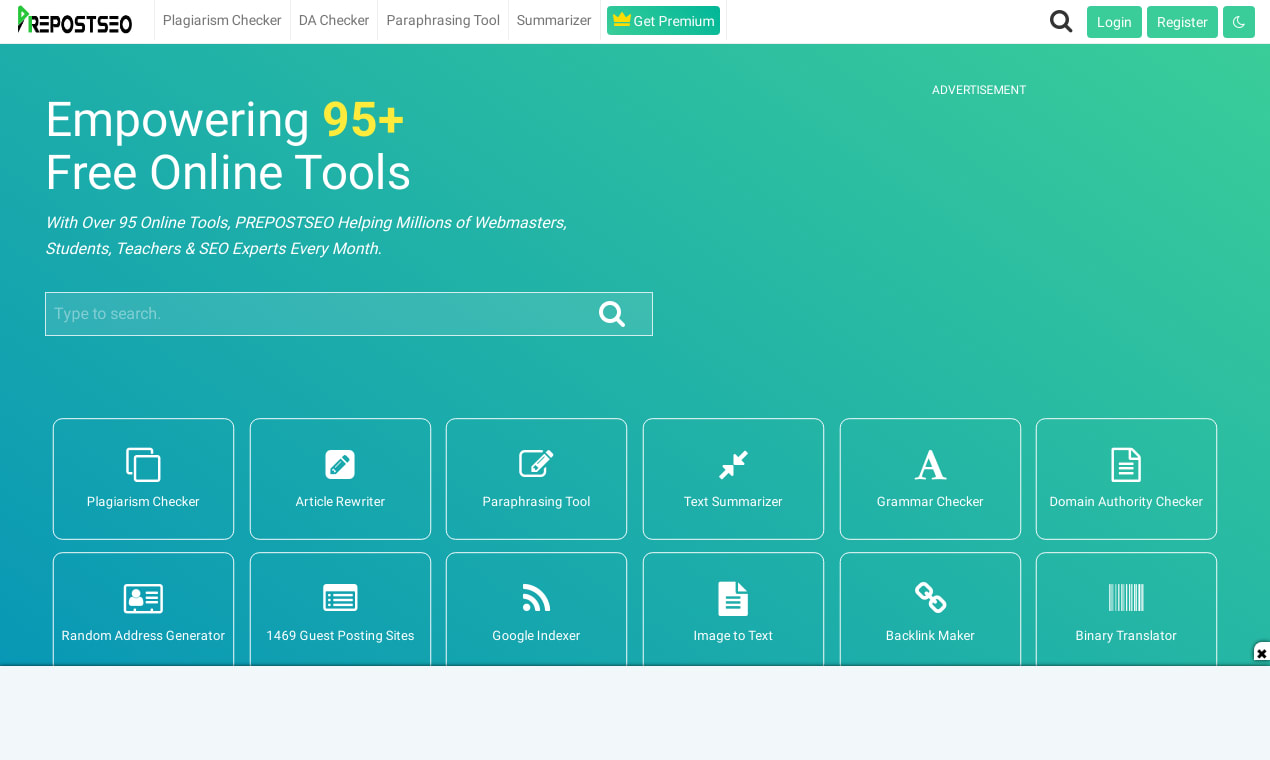
Task: Select the Paraphrasing Tool edit icon
Action: [536, 464]
